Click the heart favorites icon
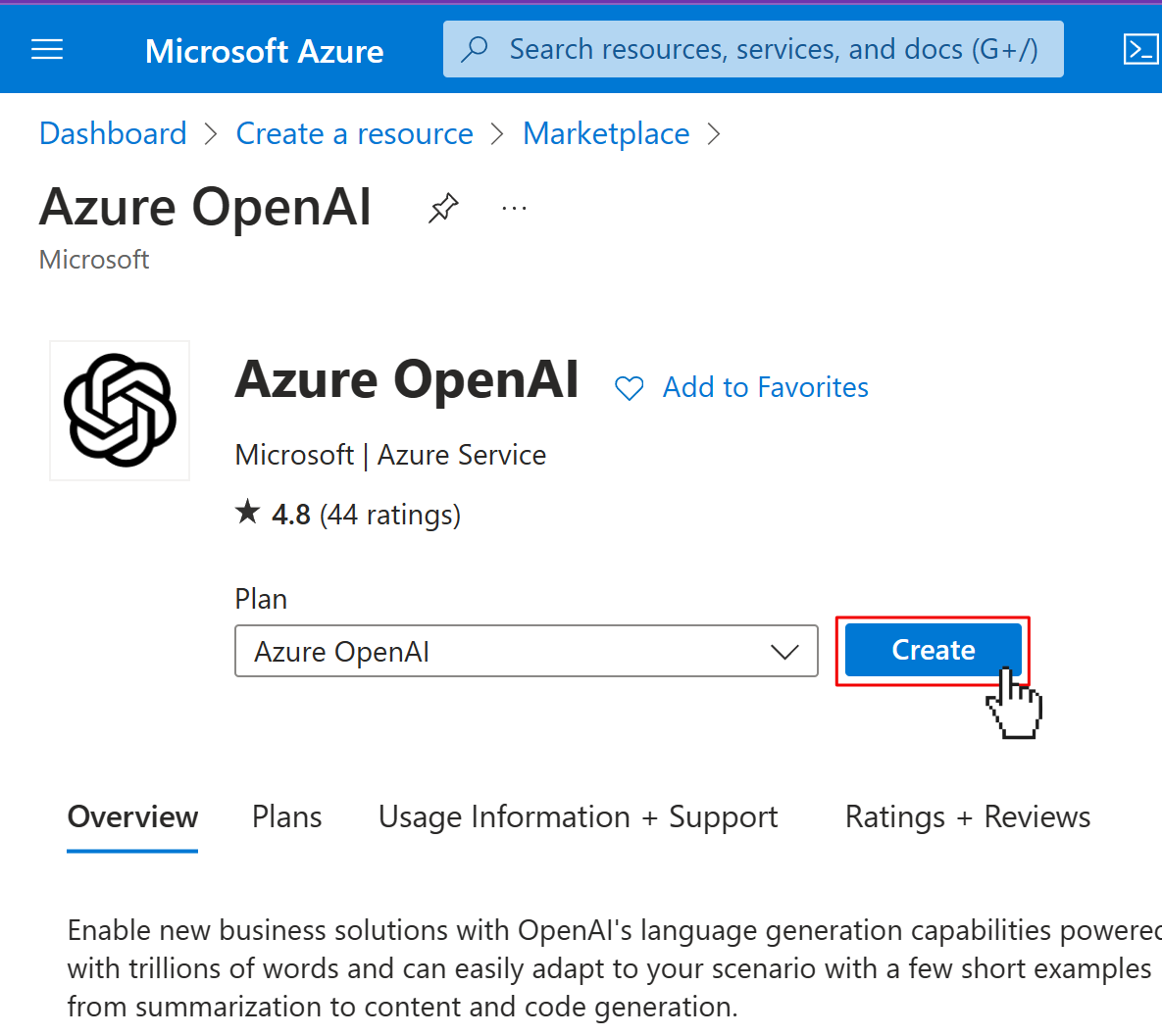This screenshot has height=1036, width=1162. pyautogui.click(x=630, y=388)
